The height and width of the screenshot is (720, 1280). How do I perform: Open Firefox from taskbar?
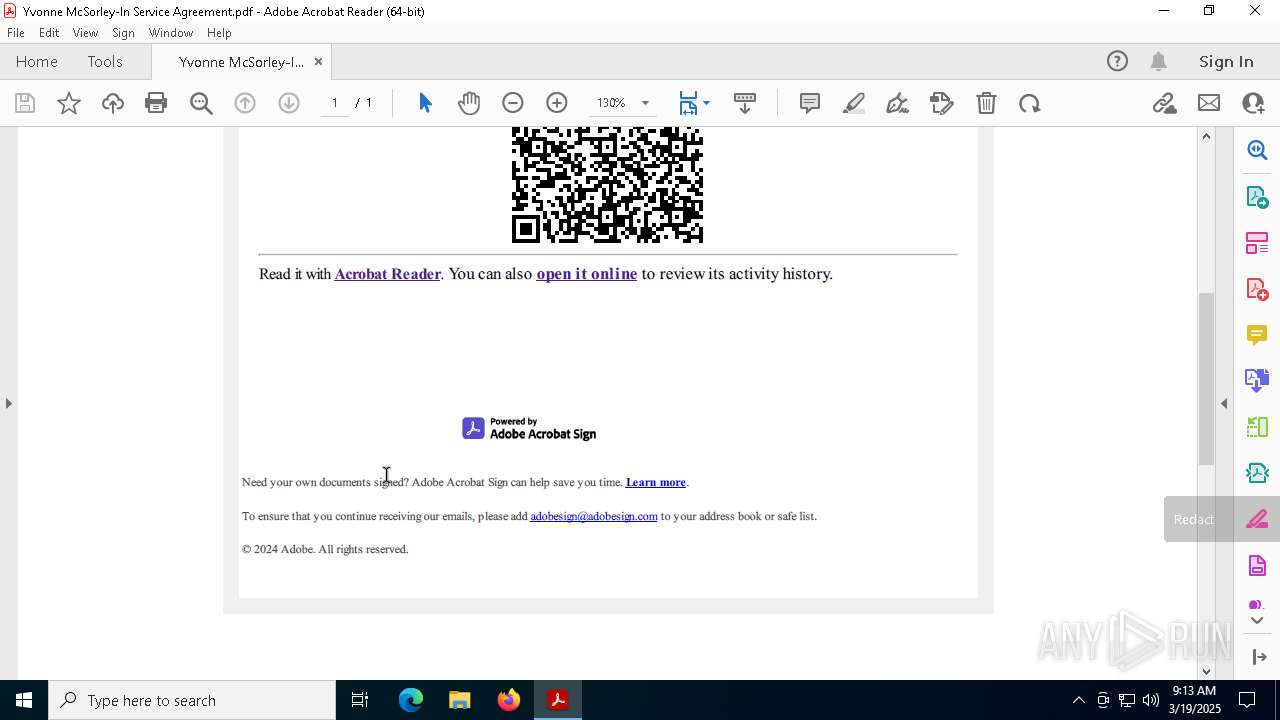[x=508, y=700]
